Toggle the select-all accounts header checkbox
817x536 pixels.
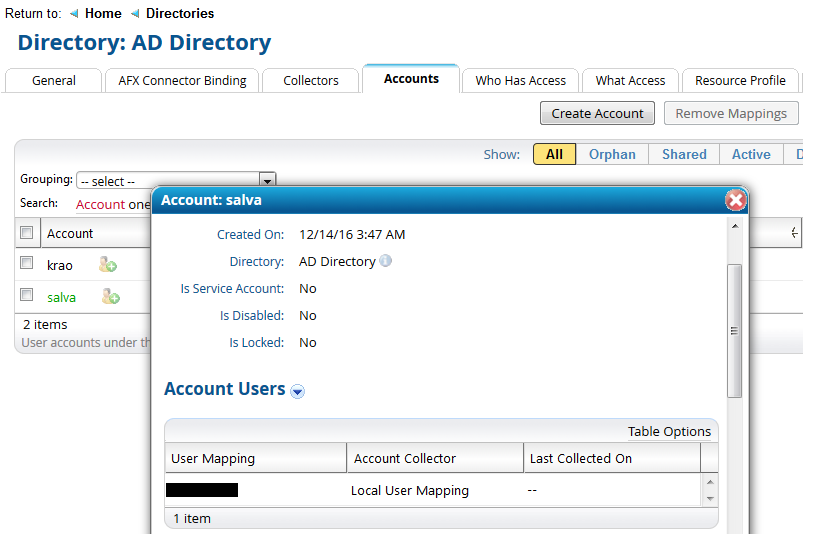click(x=27, y=233)
